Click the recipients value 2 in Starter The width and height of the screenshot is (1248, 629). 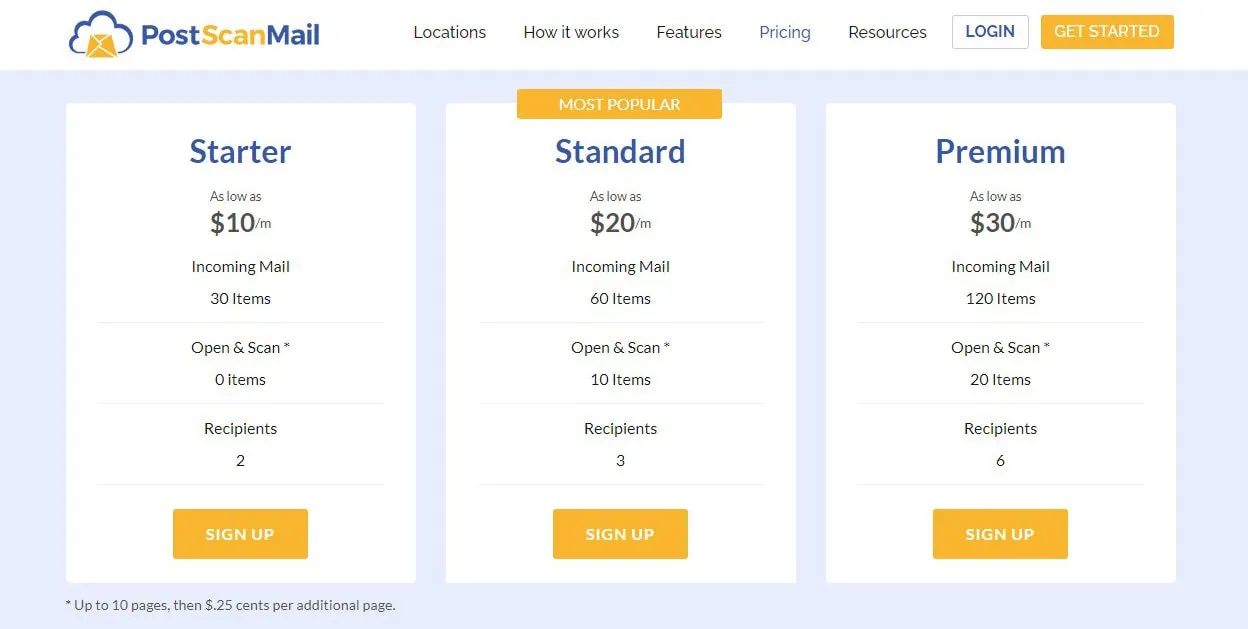[x=240, y=461]
